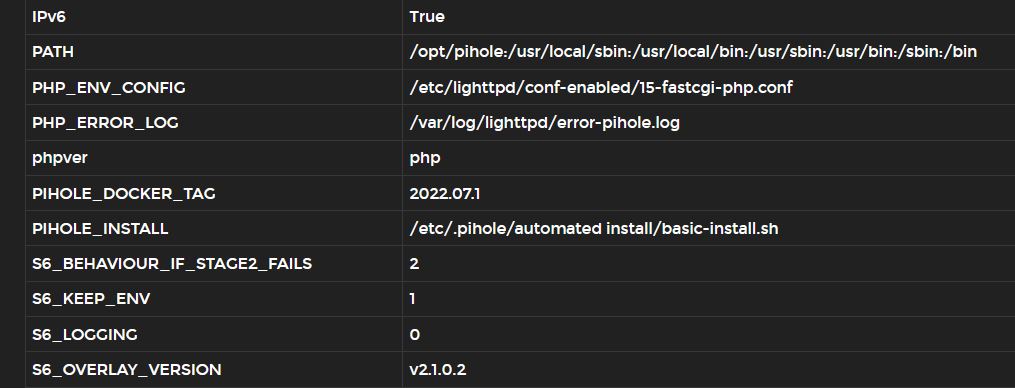Image resolution: width=1015 pixels, height=388 pixels.
Task: Select the phpver variable name
Action: coord(60,158)
